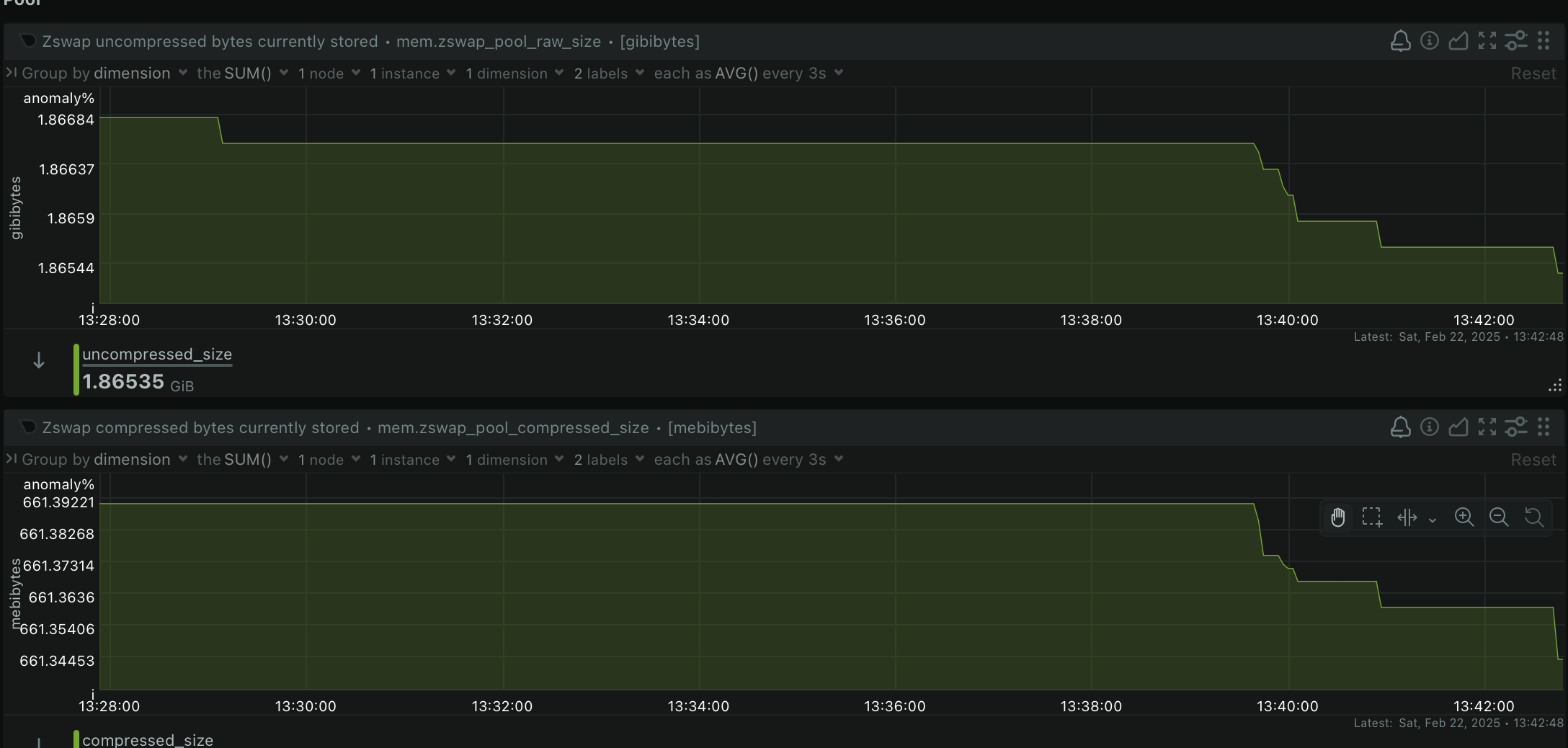This screenshot has width=1568, height=748.
Task: Open settings sliders on compressed bytes chart
Action: [x=1516, y=427]
